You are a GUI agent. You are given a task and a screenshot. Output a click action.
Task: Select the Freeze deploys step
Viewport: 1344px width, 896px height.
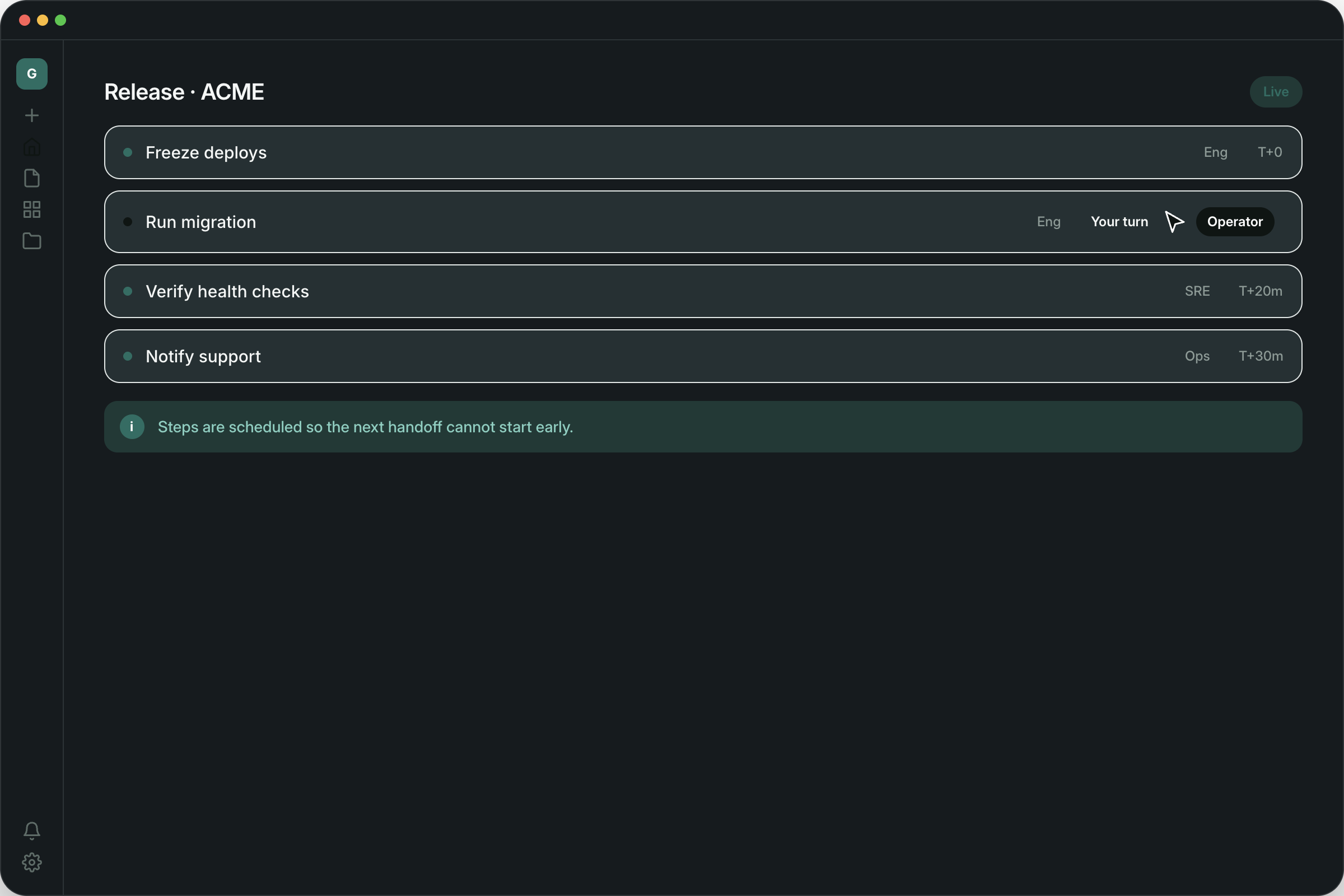pyautogui.click(x=703, y=152)
